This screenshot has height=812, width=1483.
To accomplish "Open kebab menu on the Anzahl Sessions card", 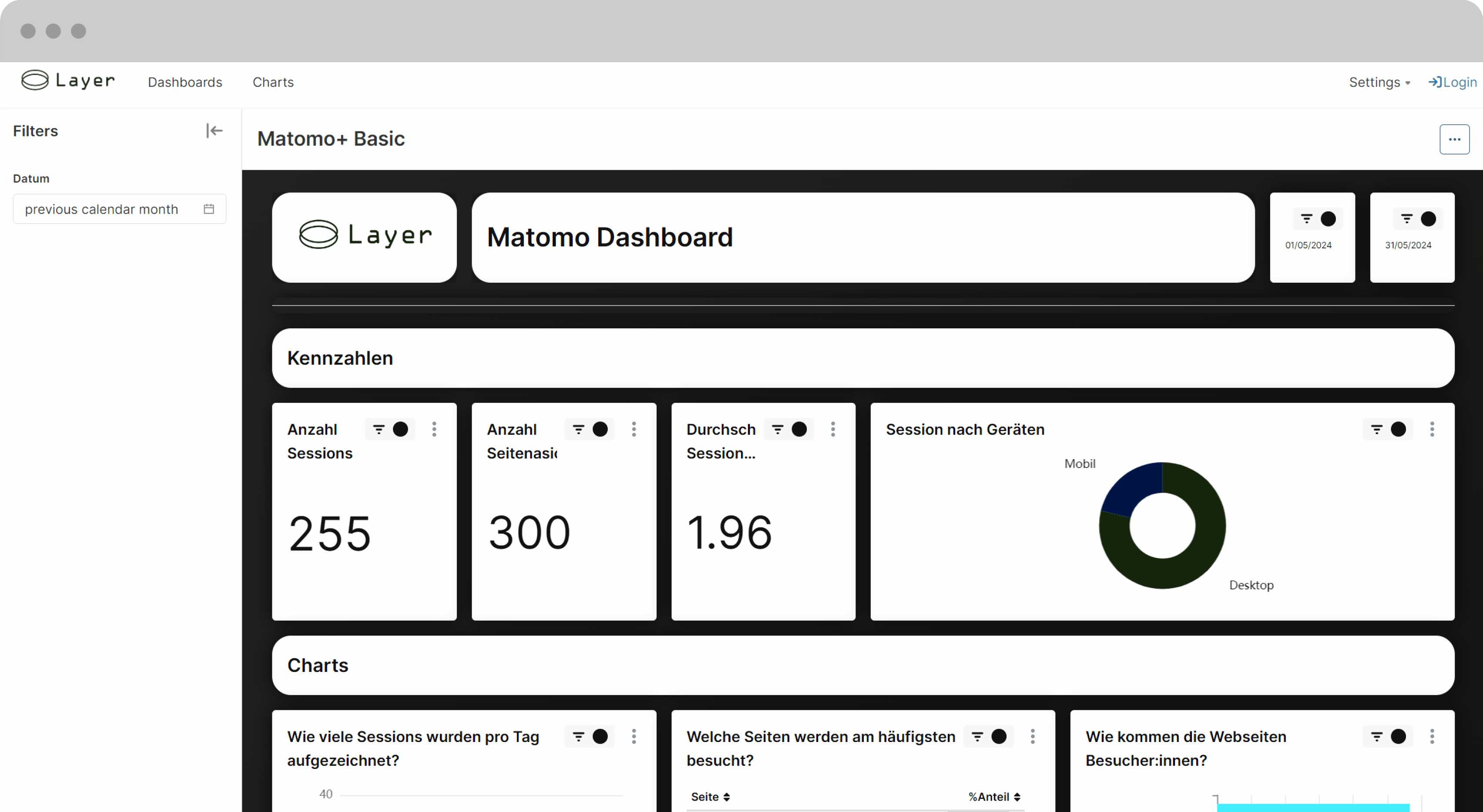I will 434,429.
